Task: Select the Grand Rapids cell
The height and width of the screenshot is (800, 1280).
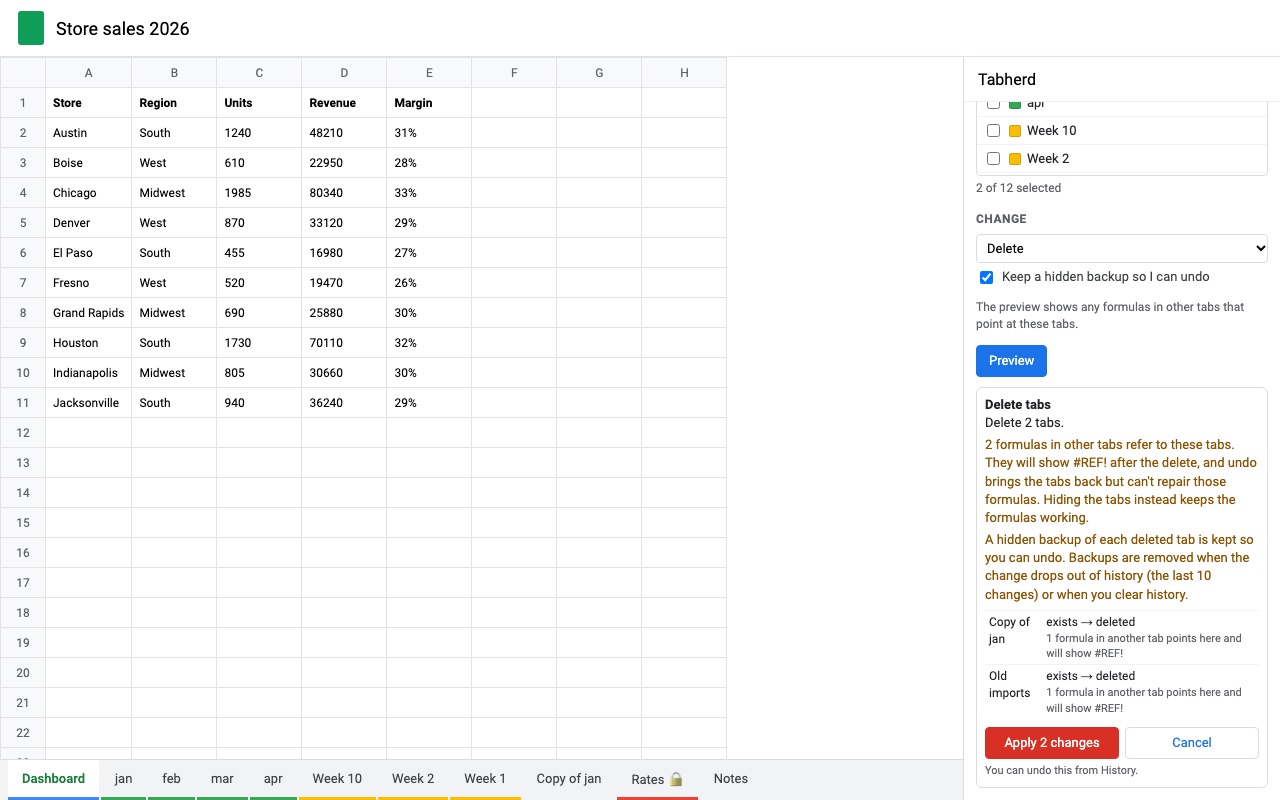Action: tap(89, 313)
